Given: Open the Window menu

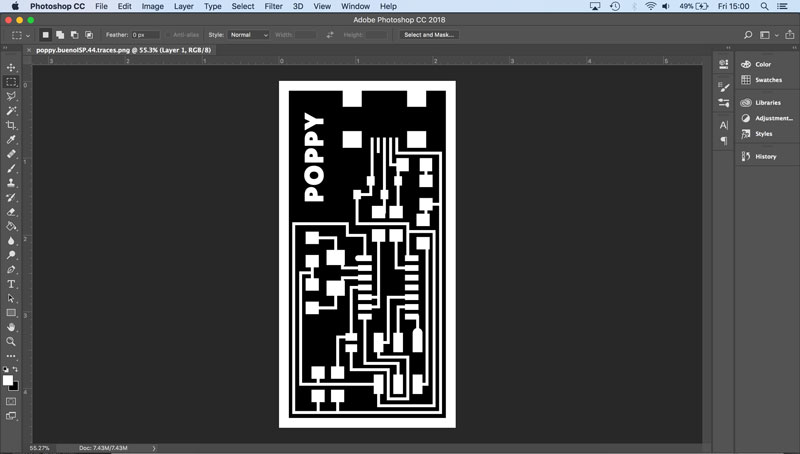Looking at the screenshot, I should [x=355, y=6].
